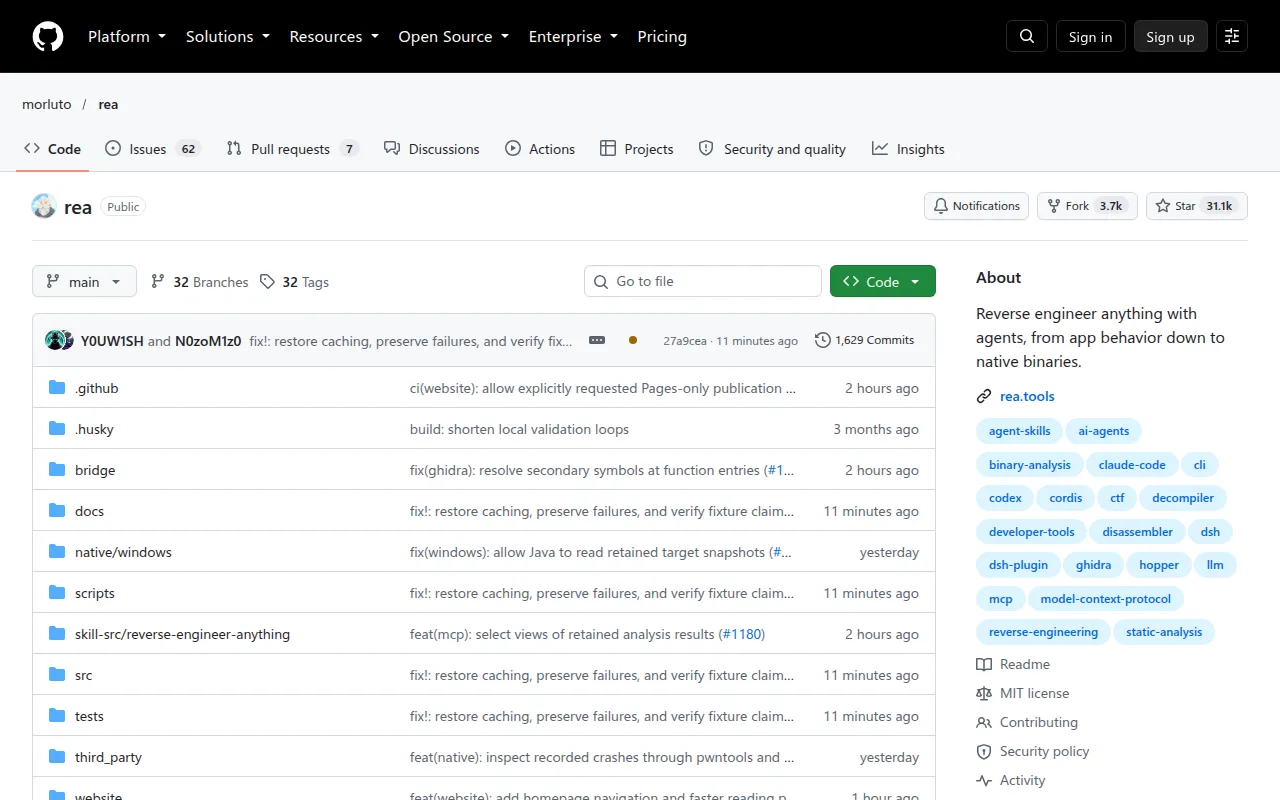The width and height of the screenshot is (1280, 800).
Task: Click the Go to file search field
Action: tap(703, 282)
